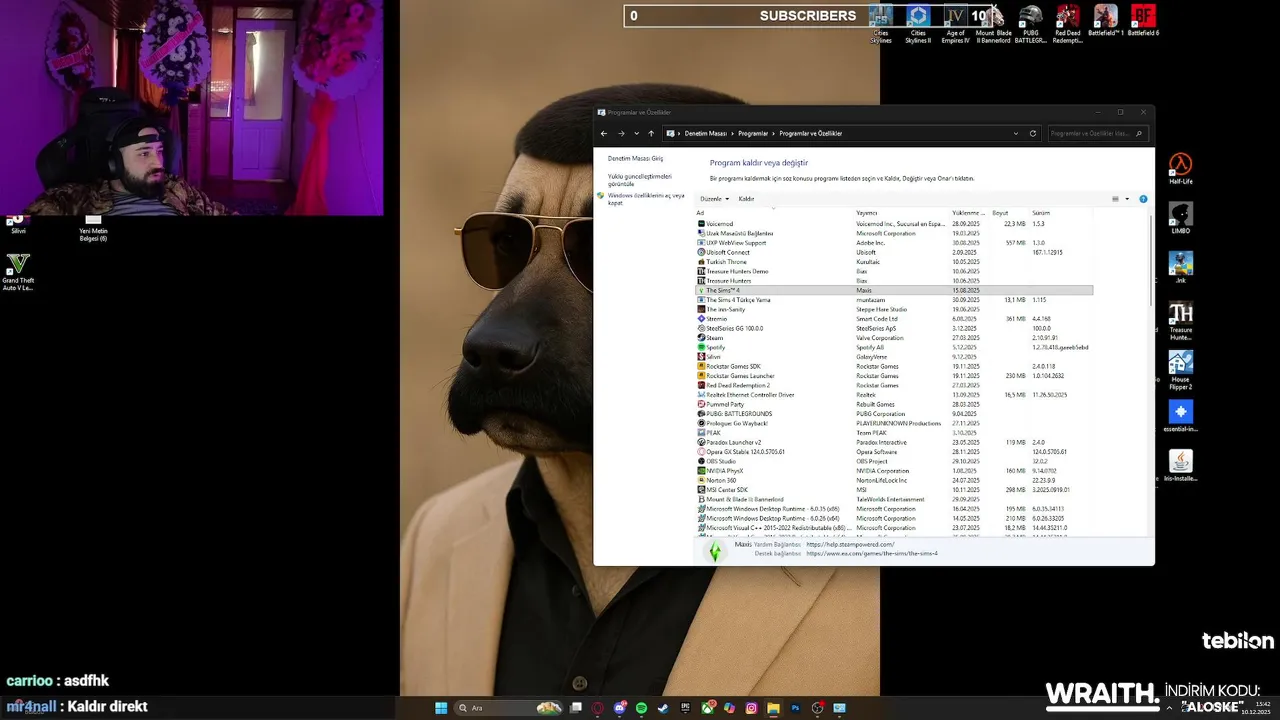The height and width of the screenshot is (720, 1280).
Task: Open Grand Theft Auto V desktop icon
Action: (18, 272)
